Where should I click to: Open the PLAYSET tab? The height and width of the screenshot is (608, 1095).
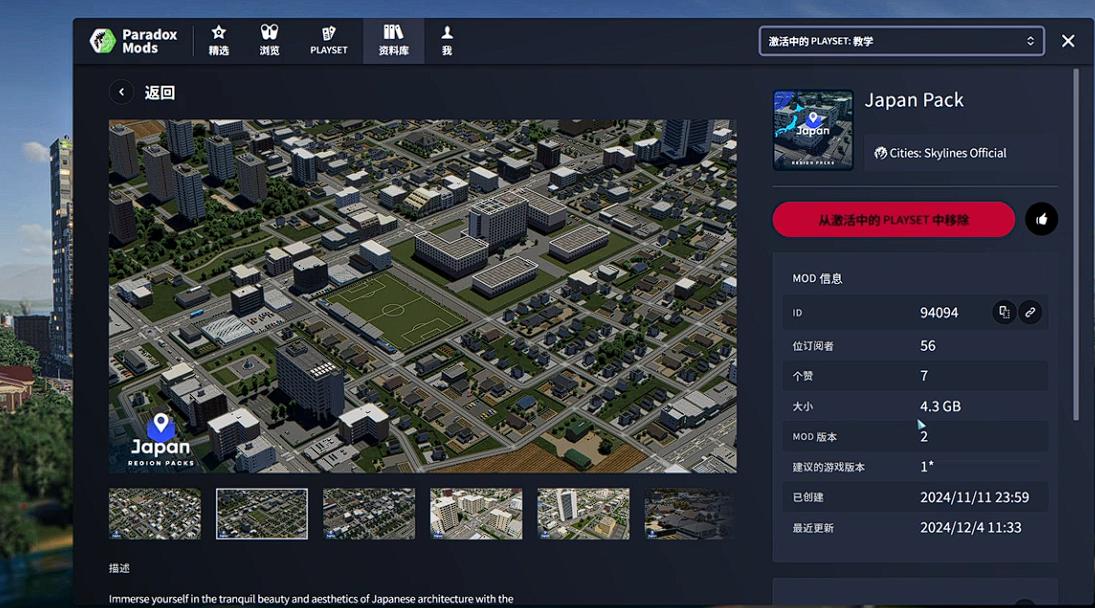328,40
